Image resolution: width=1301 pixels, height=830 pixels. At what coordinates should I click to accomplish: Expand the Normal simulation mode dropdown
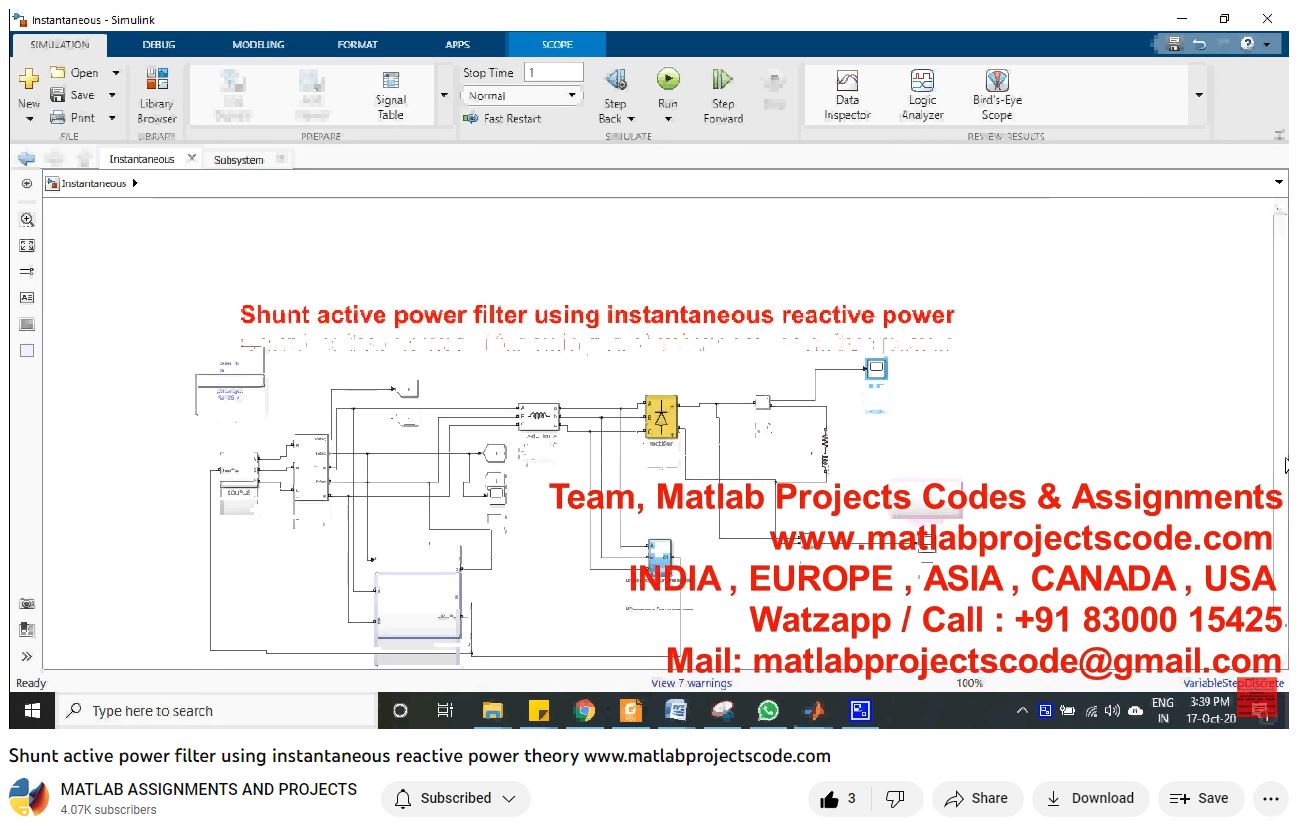(573, 95)
